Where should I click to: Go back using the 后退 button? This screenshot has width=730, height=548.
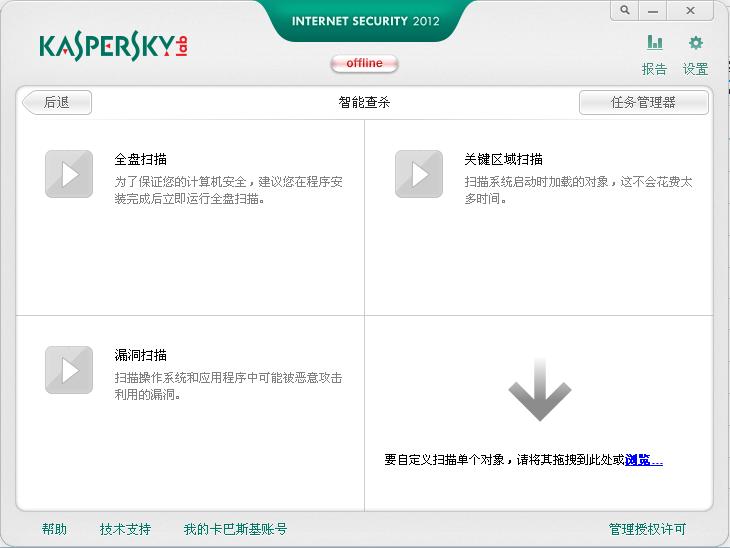pyautogui.click(x=57, y=102)
